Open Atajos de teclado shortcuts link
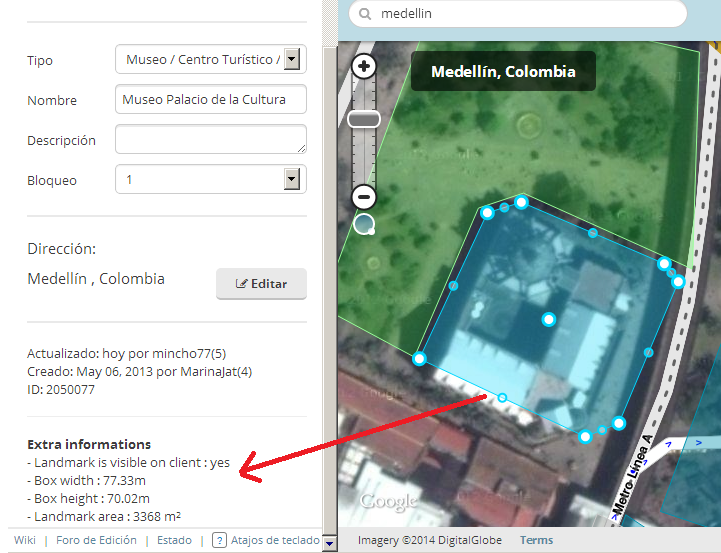Image resolution: width=721 pixels, height=553 pixels. 275,540
